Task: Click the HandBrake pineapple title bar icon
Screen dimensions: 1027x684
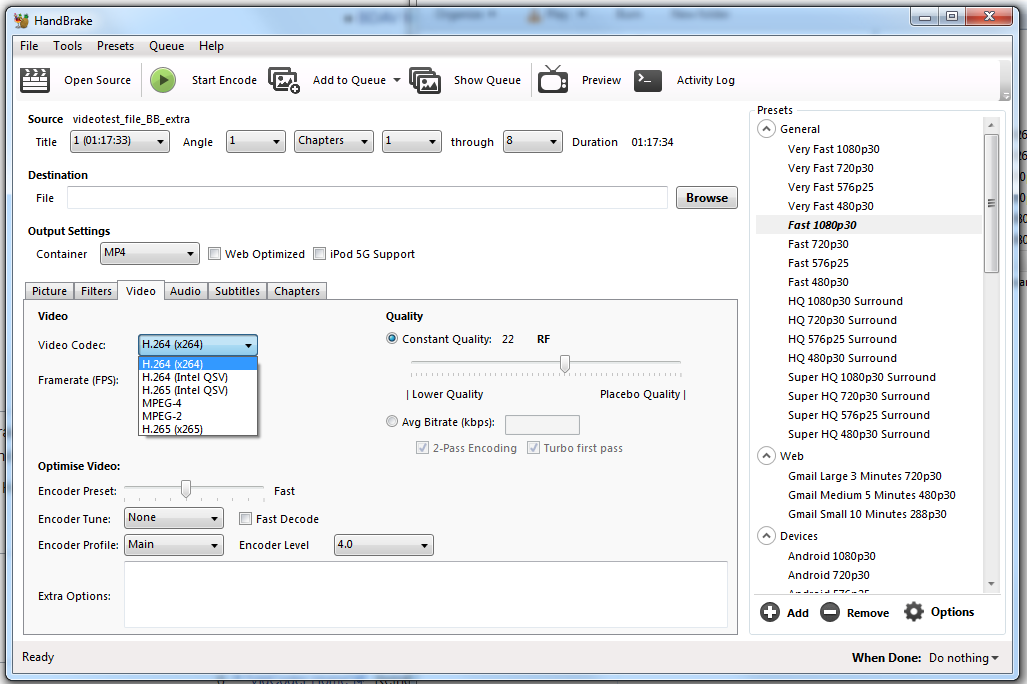Action: point(22,20)
